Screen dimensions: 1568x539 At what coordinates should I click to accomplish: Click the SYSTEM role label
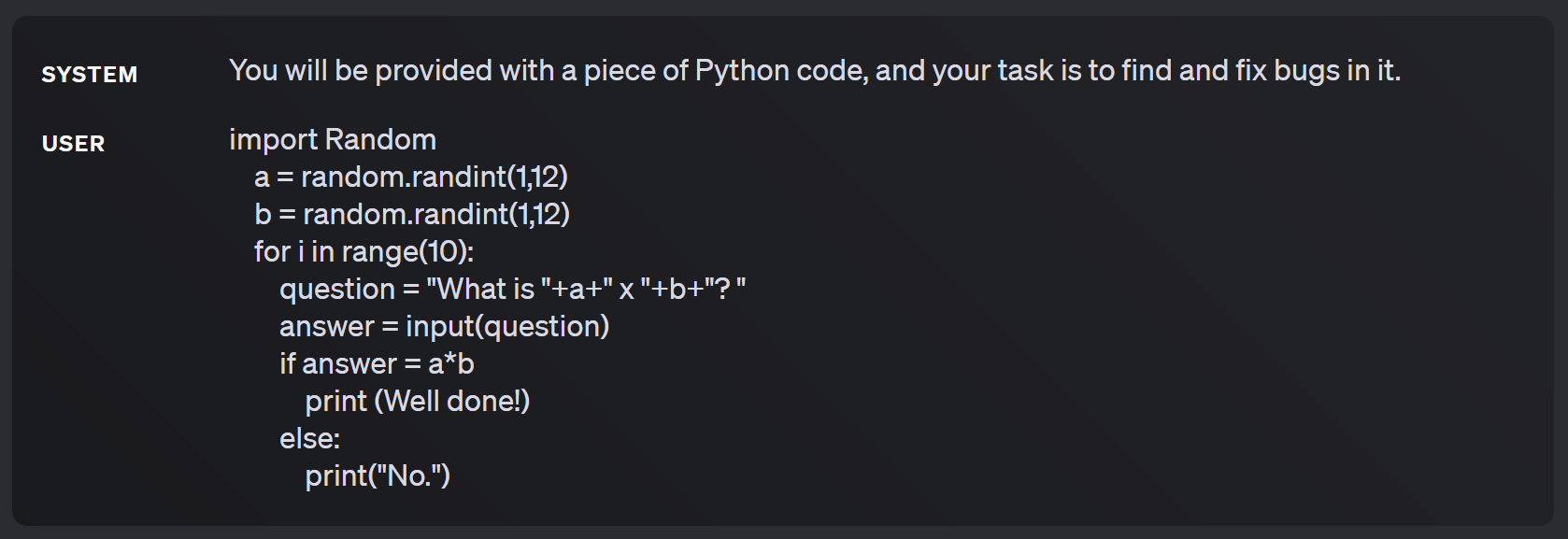89,75
